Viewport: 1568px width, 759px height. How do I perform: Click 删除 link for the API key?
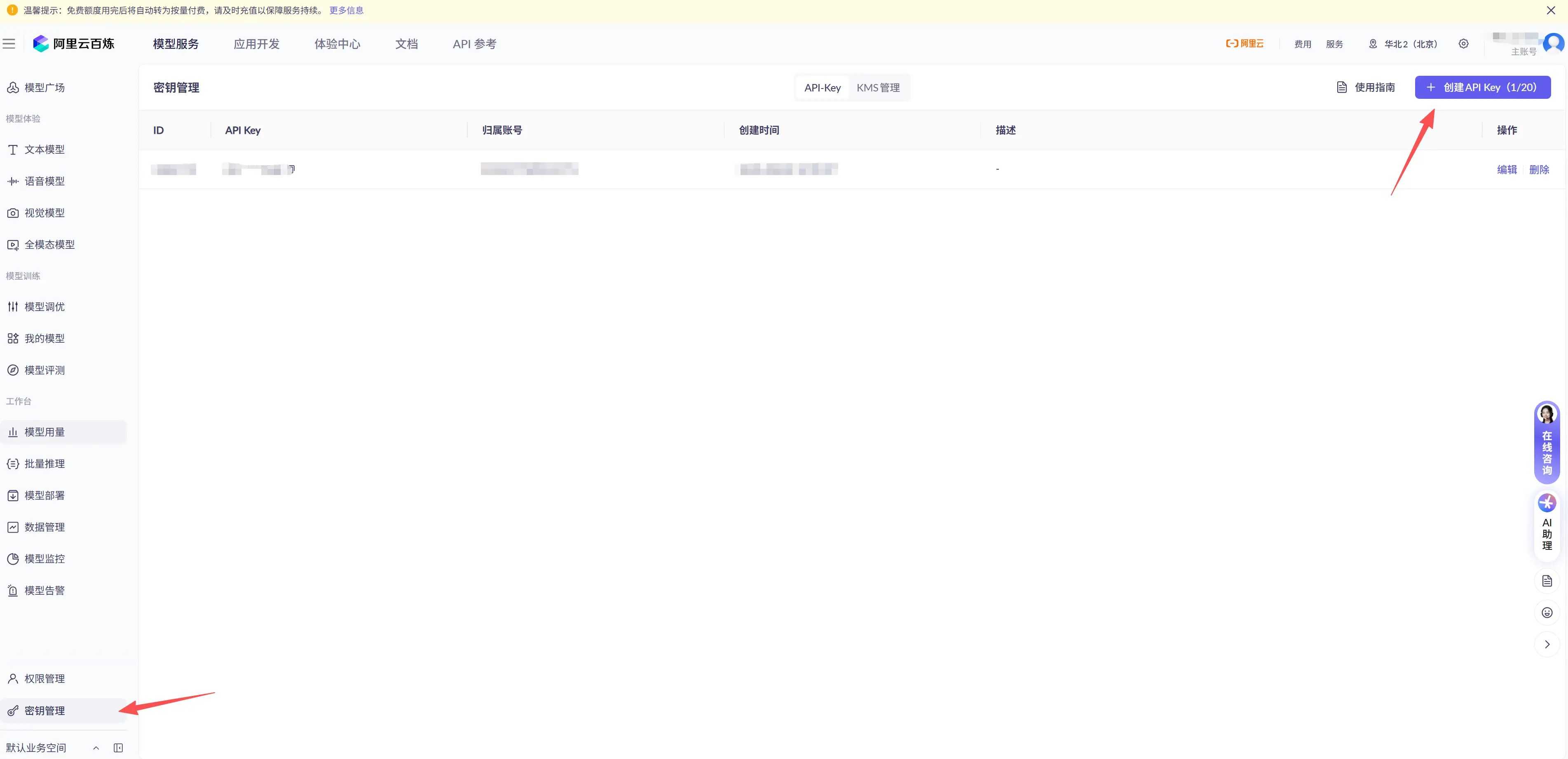(1539, 170)
